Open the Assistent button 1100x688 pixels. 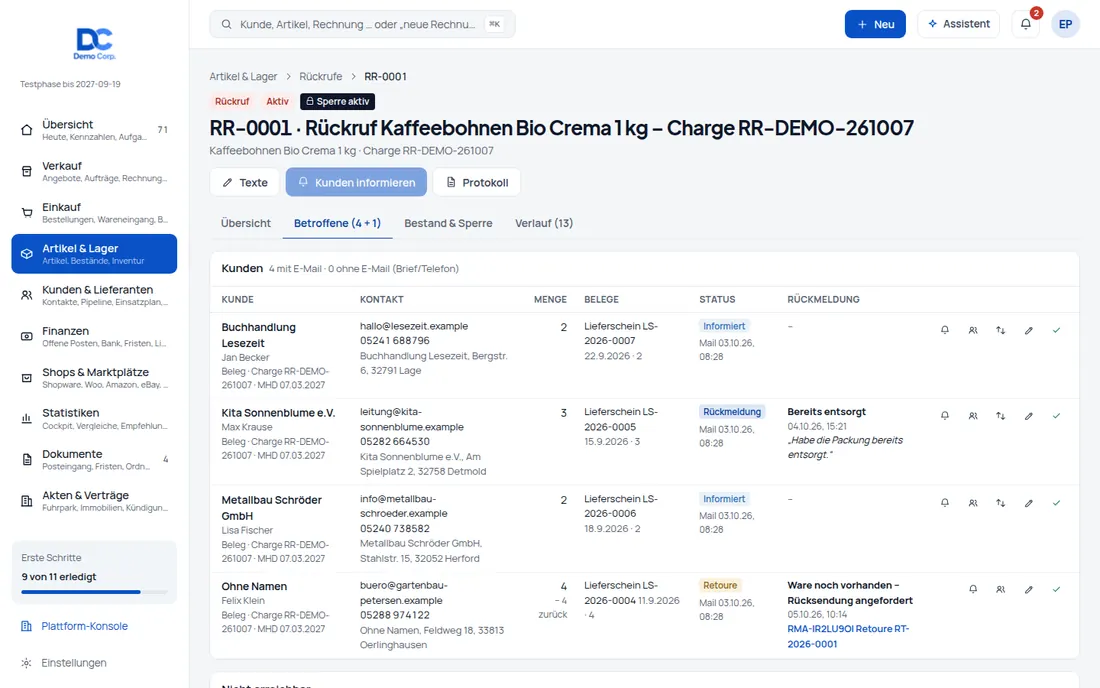pos(958,24)
